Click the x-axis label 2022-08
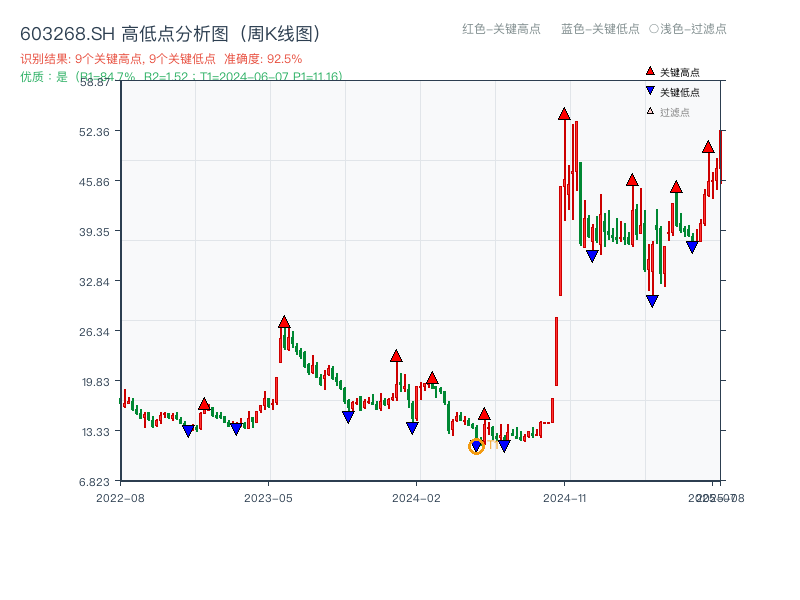800x600 pixels. coord(120,498)
